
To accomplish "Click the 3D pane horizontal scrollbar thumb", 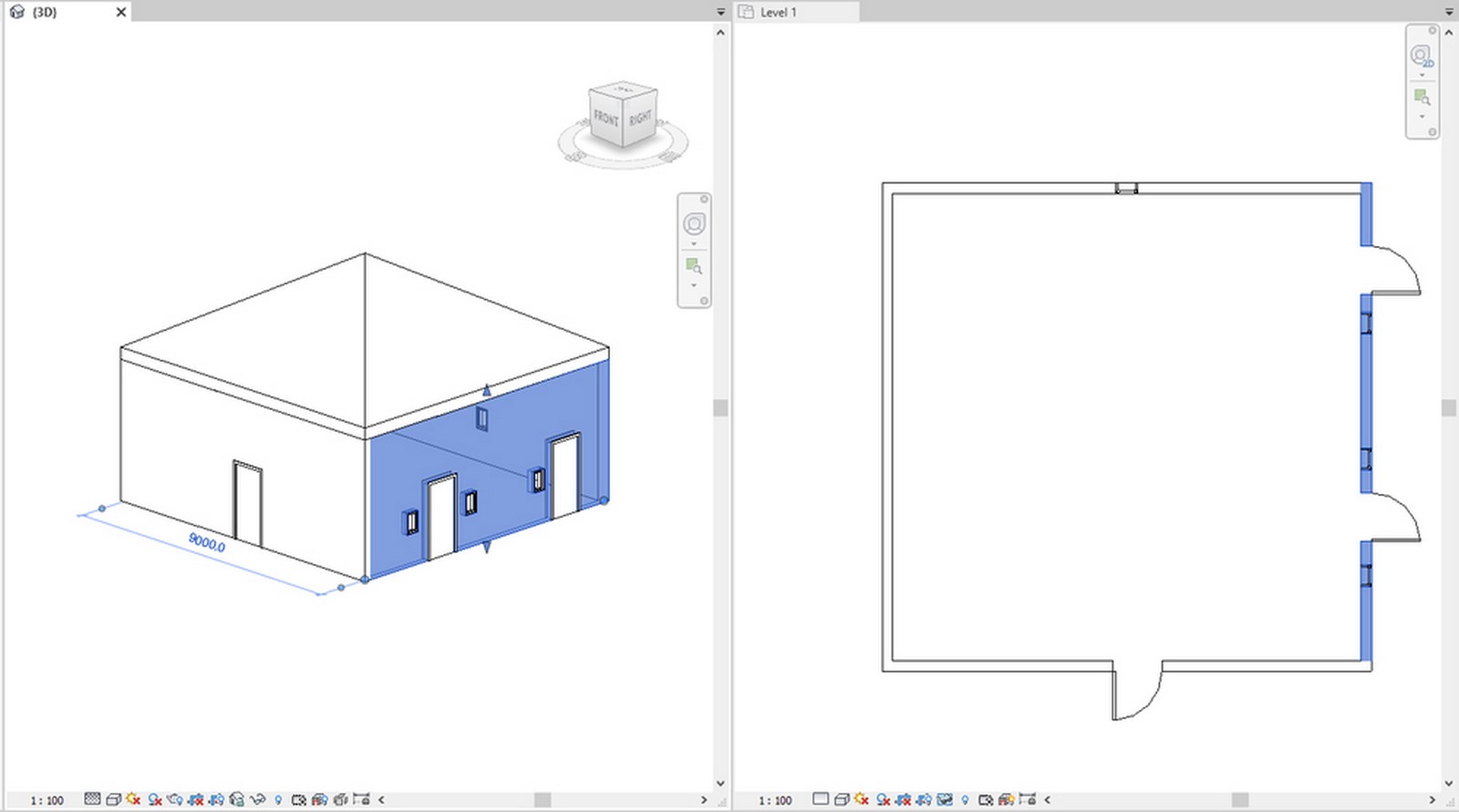I will pyautogui.click(x=543, y=800).
